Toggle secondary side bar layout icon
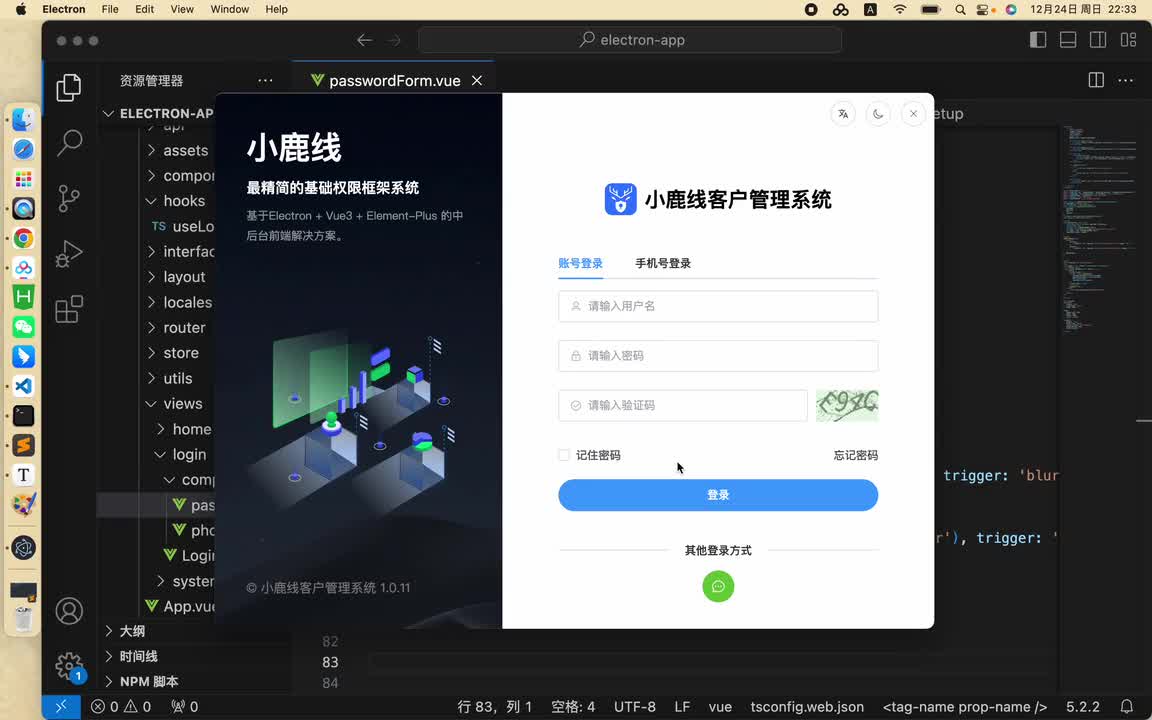1152x720 pixels. pos(1098,40)
